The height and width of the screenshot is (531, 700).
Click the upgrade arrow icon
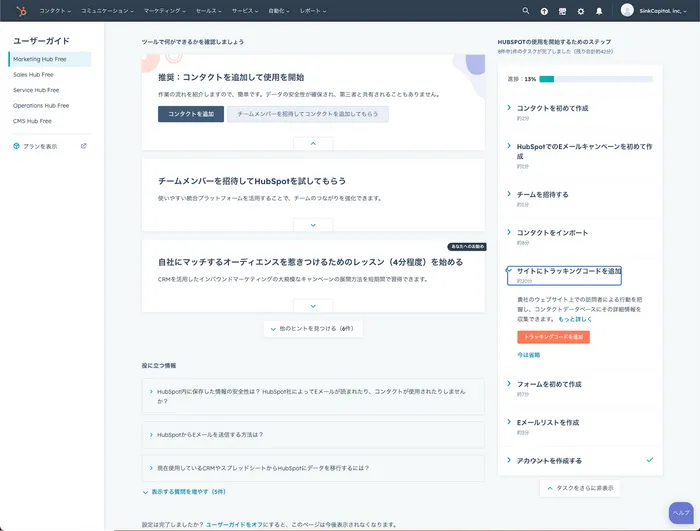point(544,11)
